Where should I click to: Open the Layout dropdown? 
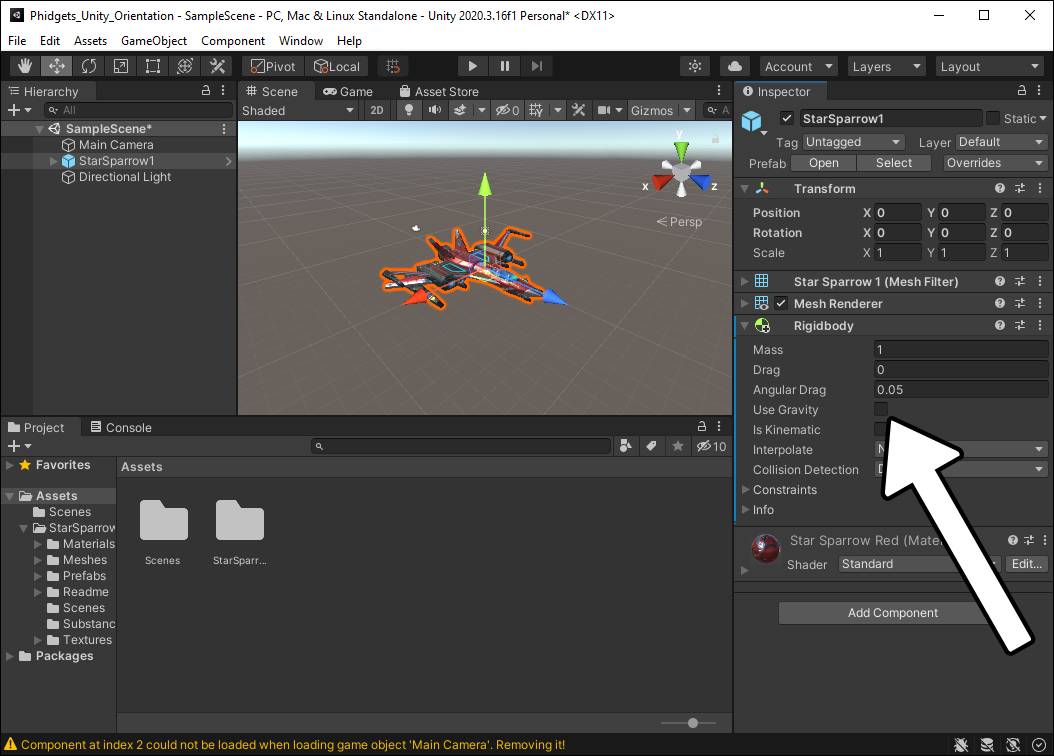click(x=989, y=66)
